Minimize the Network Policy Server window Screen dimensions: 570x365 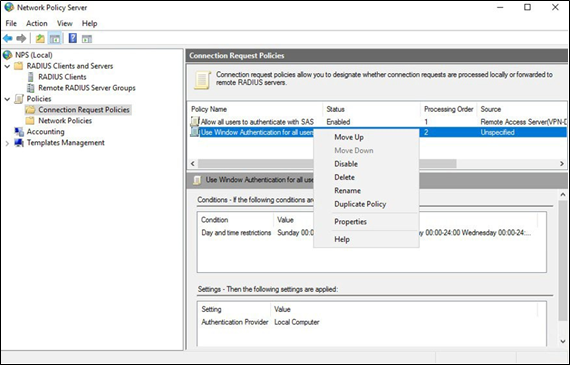pos(500,7)
